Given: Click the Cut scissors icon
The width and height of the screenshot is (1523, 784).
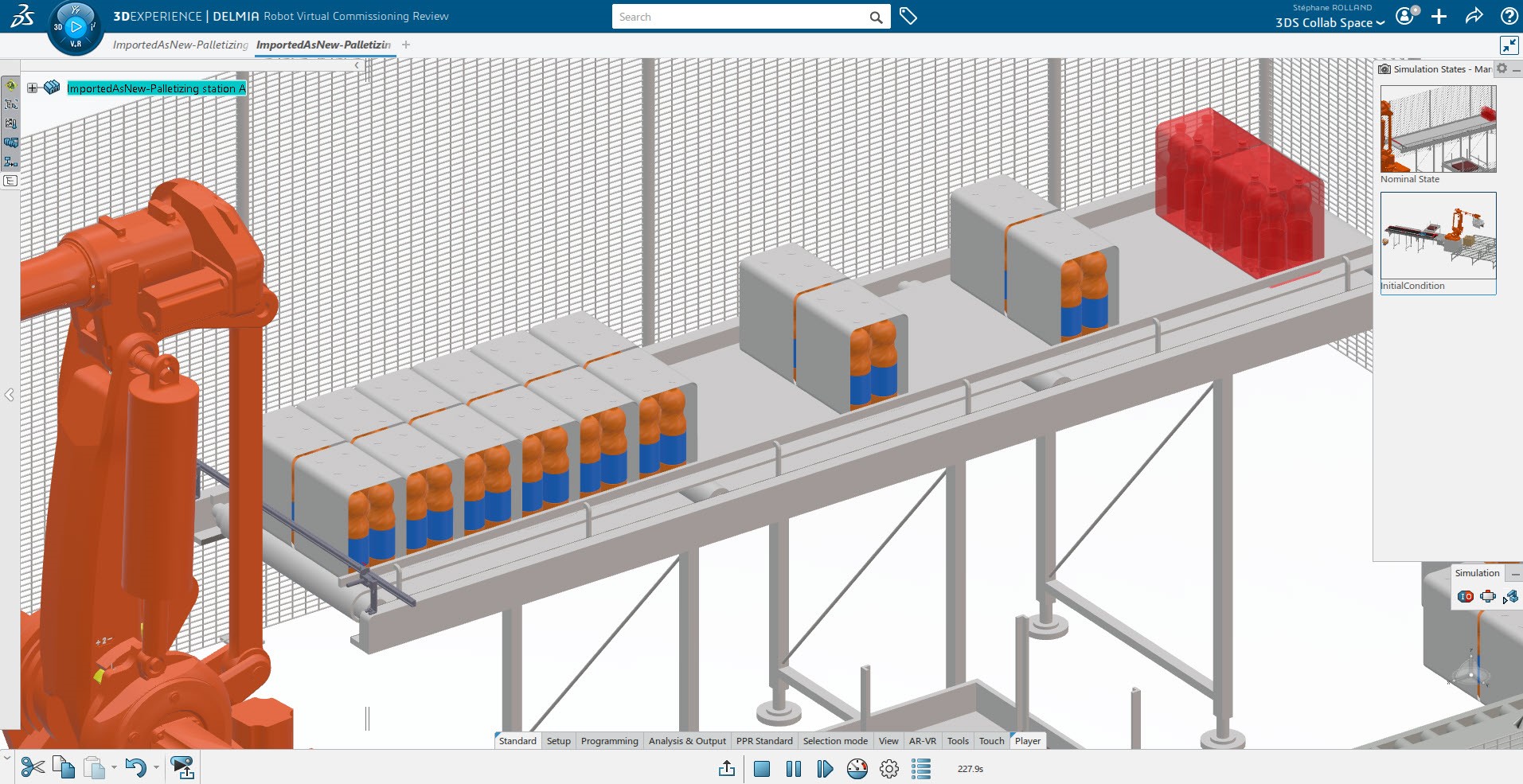Looking at the screenshot, I should [x=33, y=767].
